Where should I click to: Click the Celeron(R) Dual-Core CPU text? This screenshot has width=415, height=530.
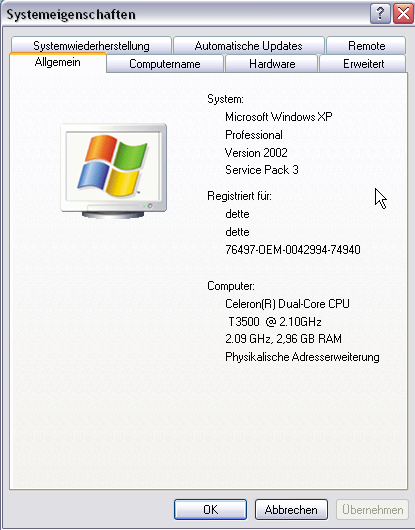coord(287,304)
